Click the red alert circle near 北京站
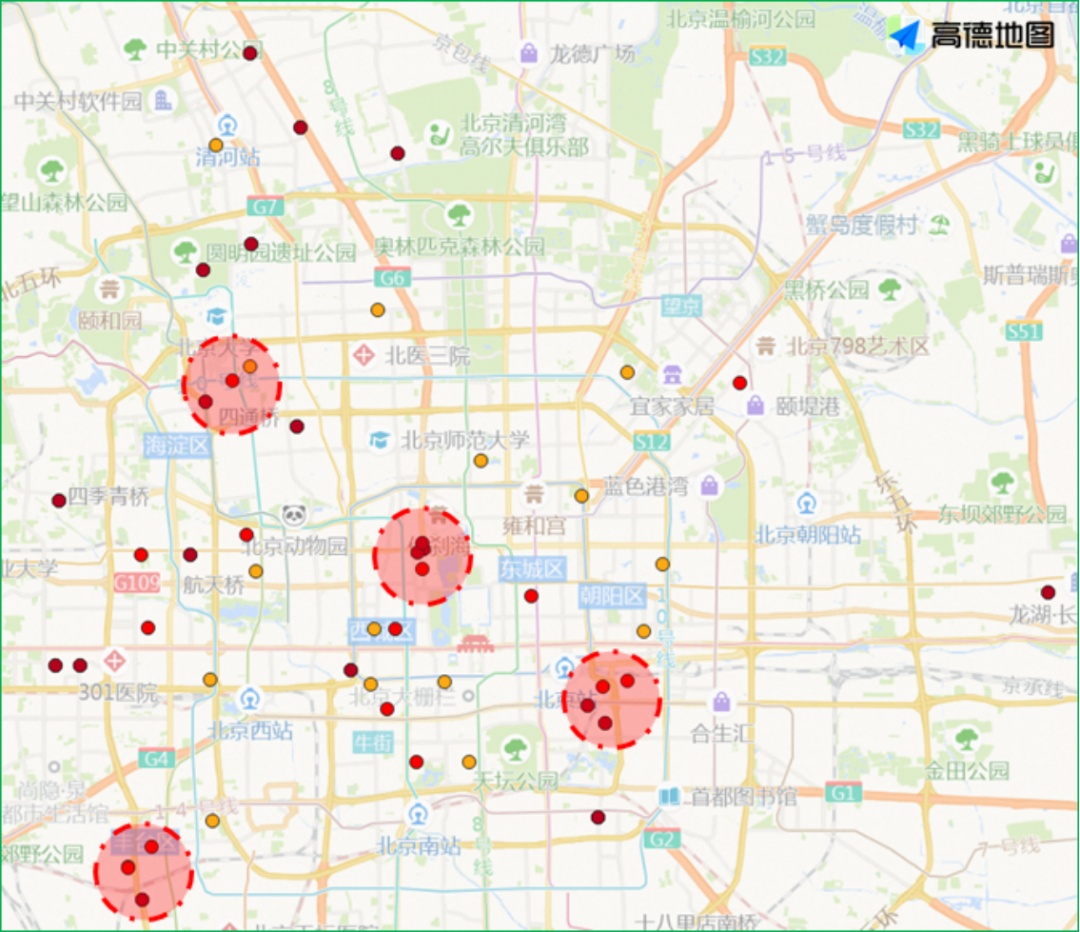 coord(611,700)
